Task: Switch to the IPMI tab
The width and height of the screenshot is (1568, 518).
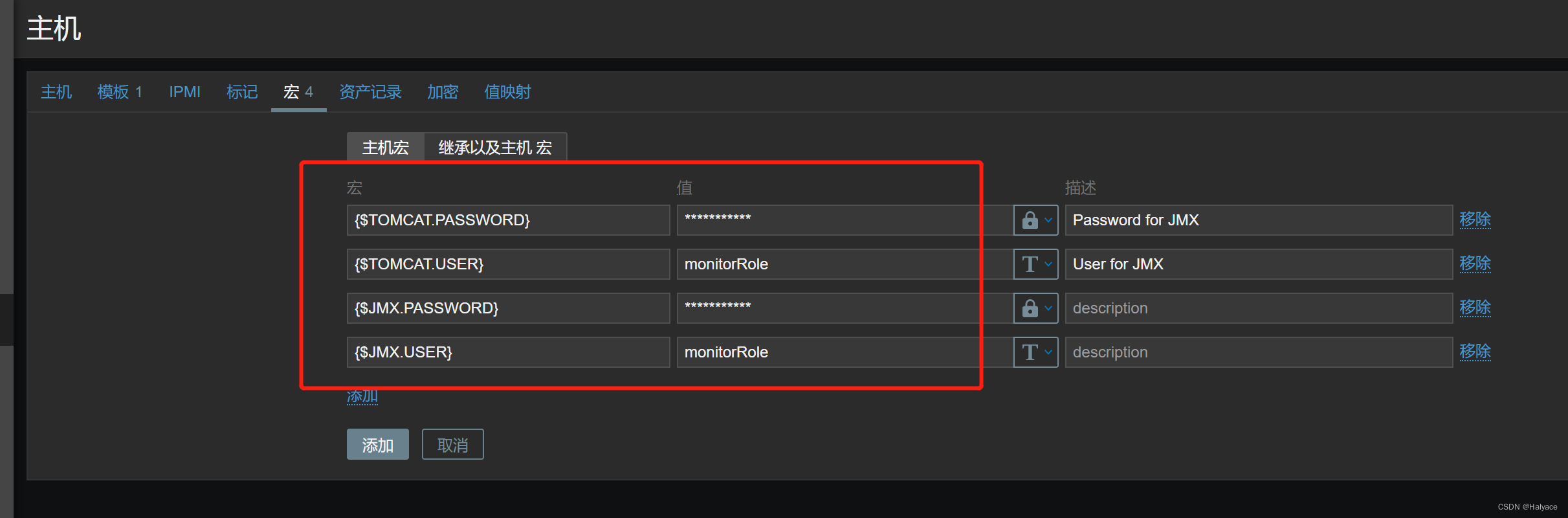Action: [x=184, y=92]
